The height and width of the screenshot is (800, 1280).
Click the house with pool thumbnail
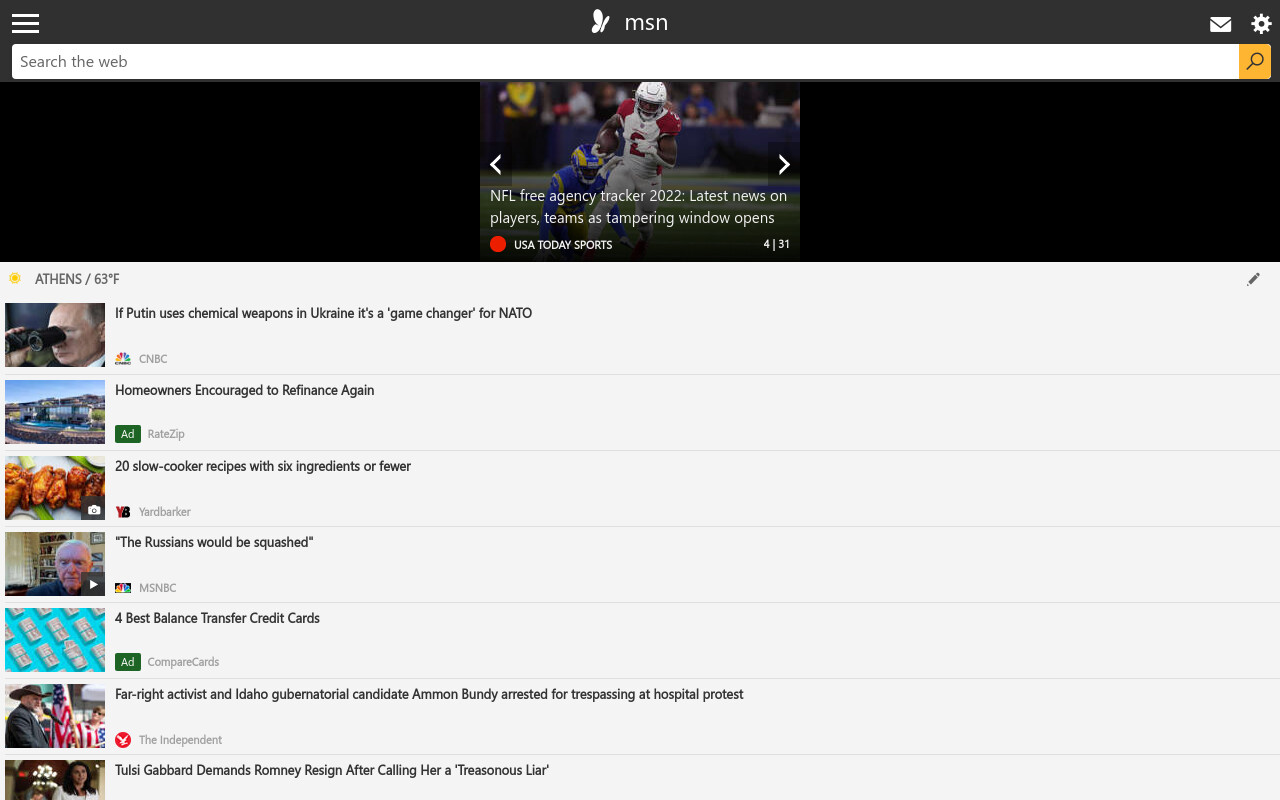(x=55, y=412)
